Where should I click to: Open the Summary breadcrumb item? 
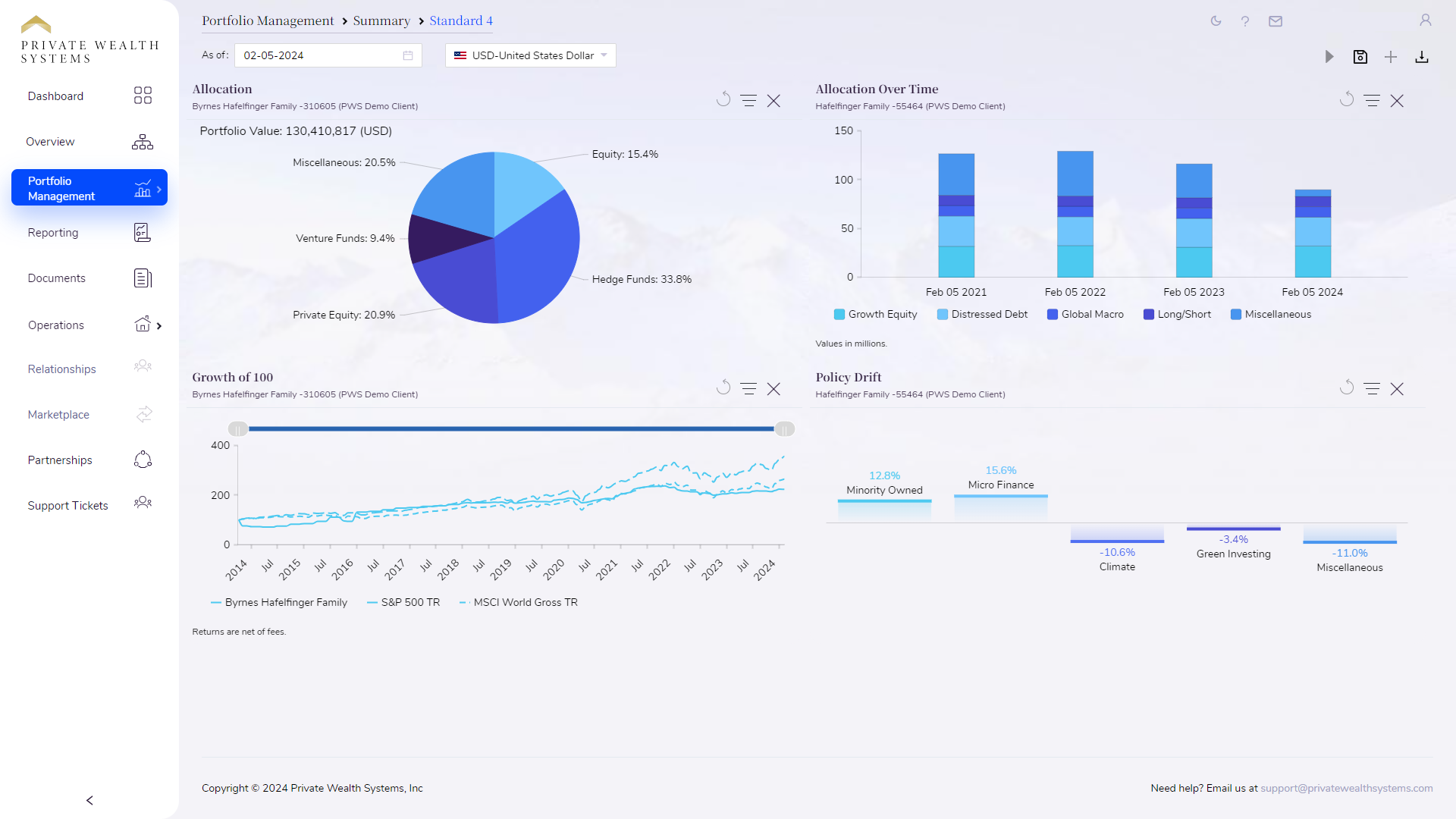(382, 20)
